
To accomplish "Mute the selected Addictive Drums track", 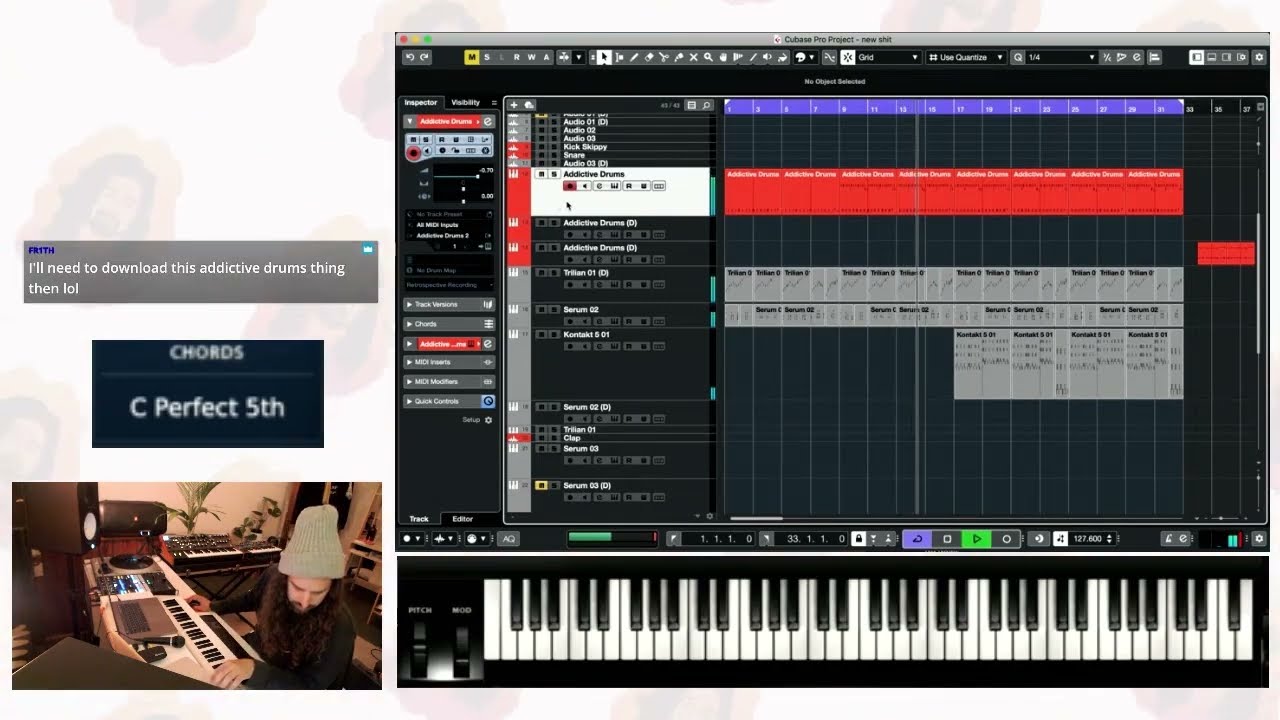I will [541, 174].
